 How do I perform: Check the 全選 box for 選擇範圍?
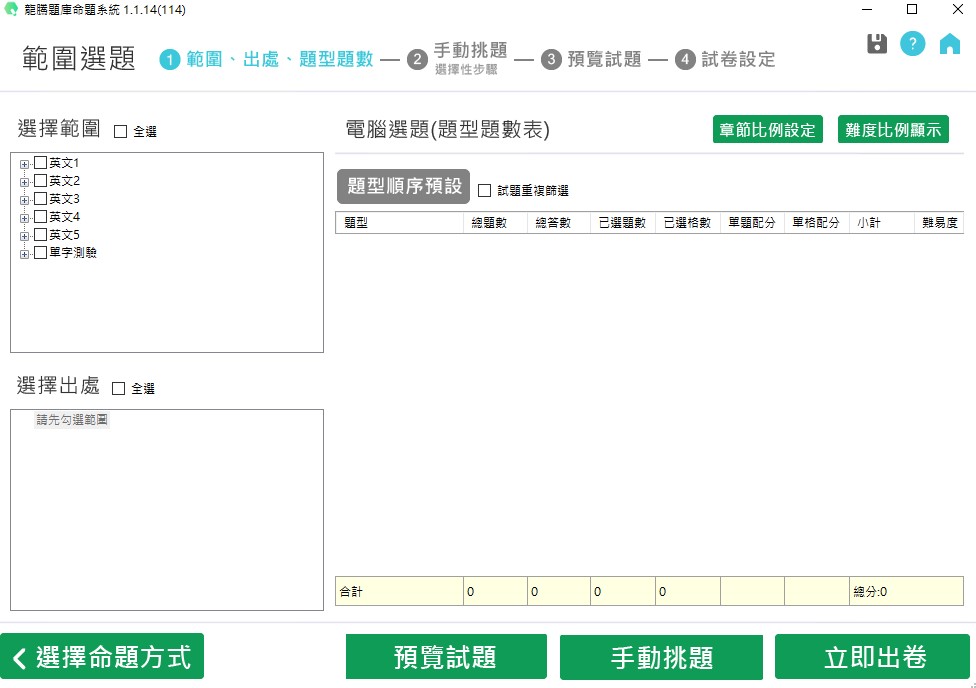(121, 131)
